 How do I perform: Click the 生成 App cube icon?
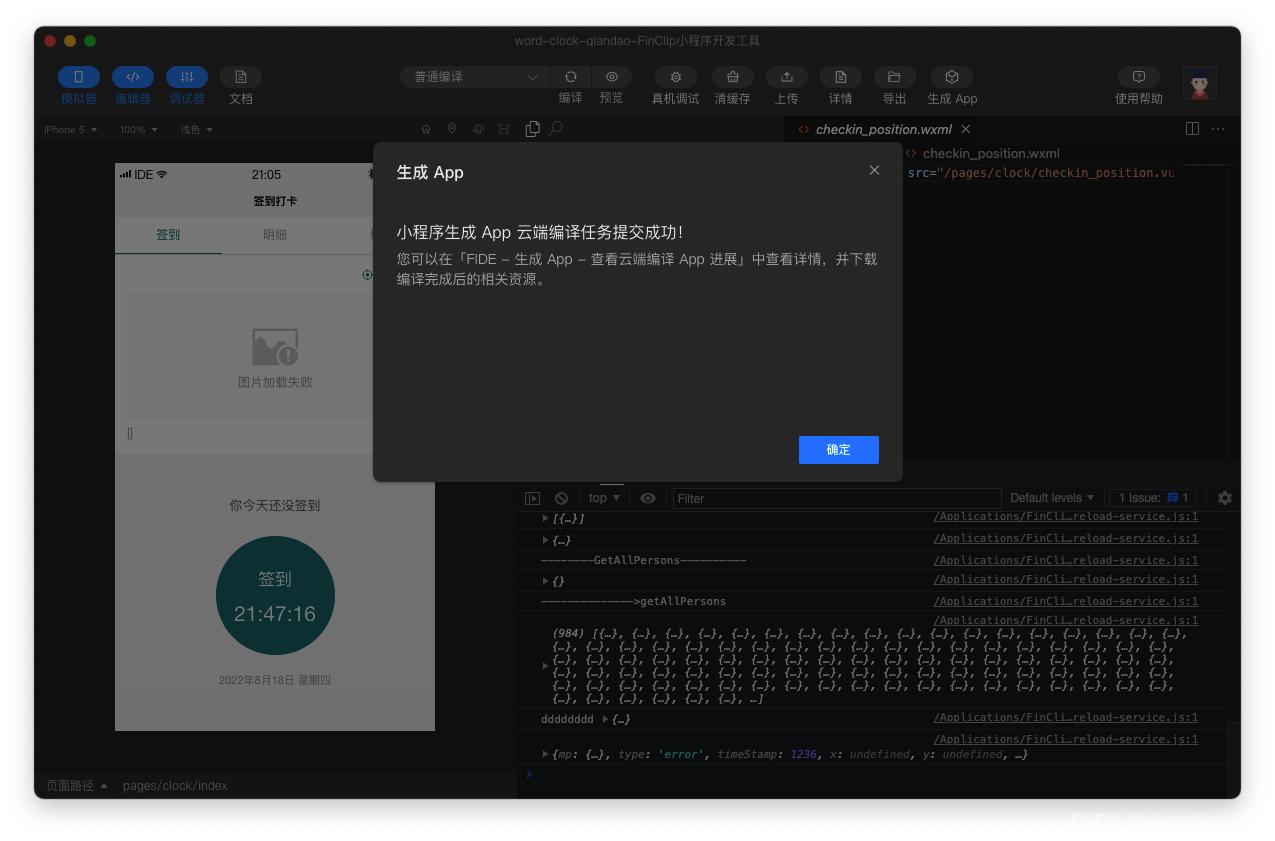pos(951,77)
